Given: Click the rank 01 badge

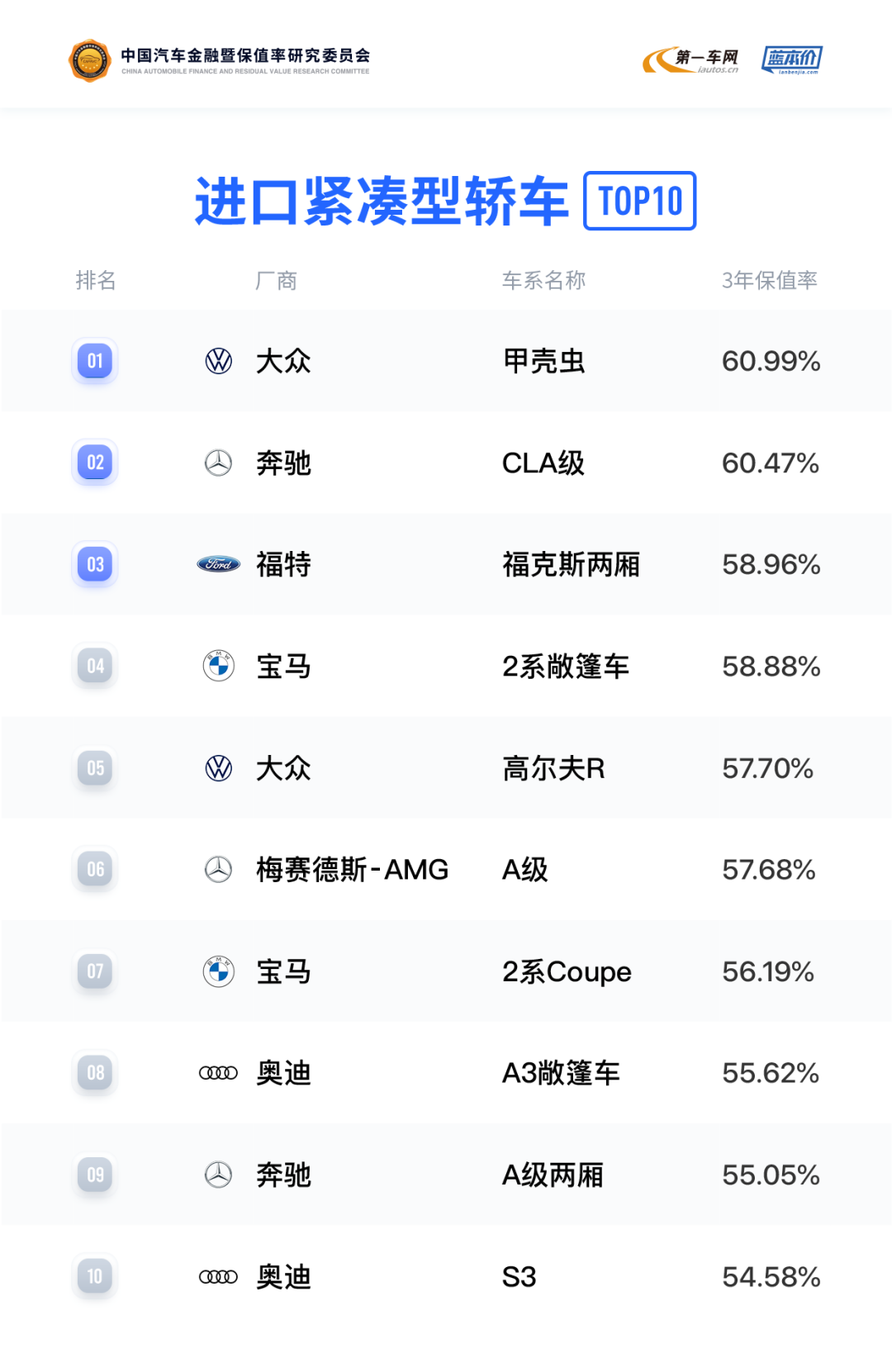Looking at the screenshot, I should [x=95, y=361].
